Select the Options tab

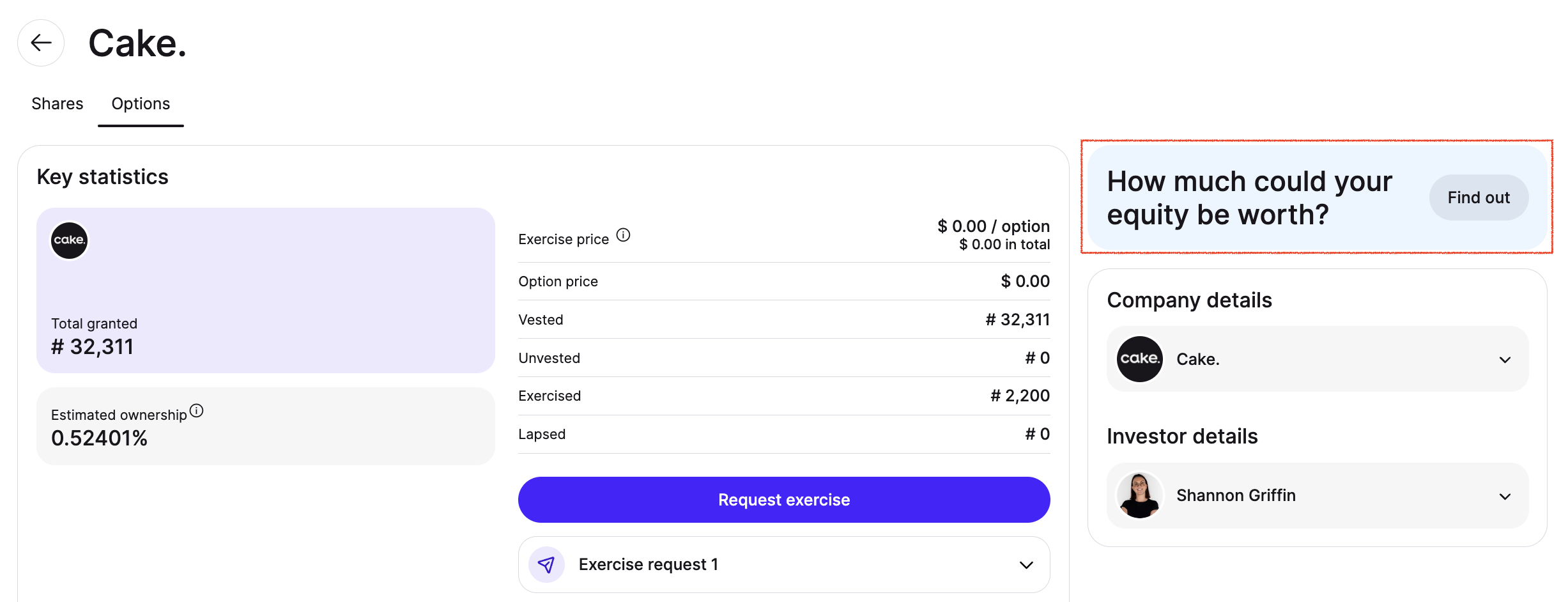[x=141, y=104]
